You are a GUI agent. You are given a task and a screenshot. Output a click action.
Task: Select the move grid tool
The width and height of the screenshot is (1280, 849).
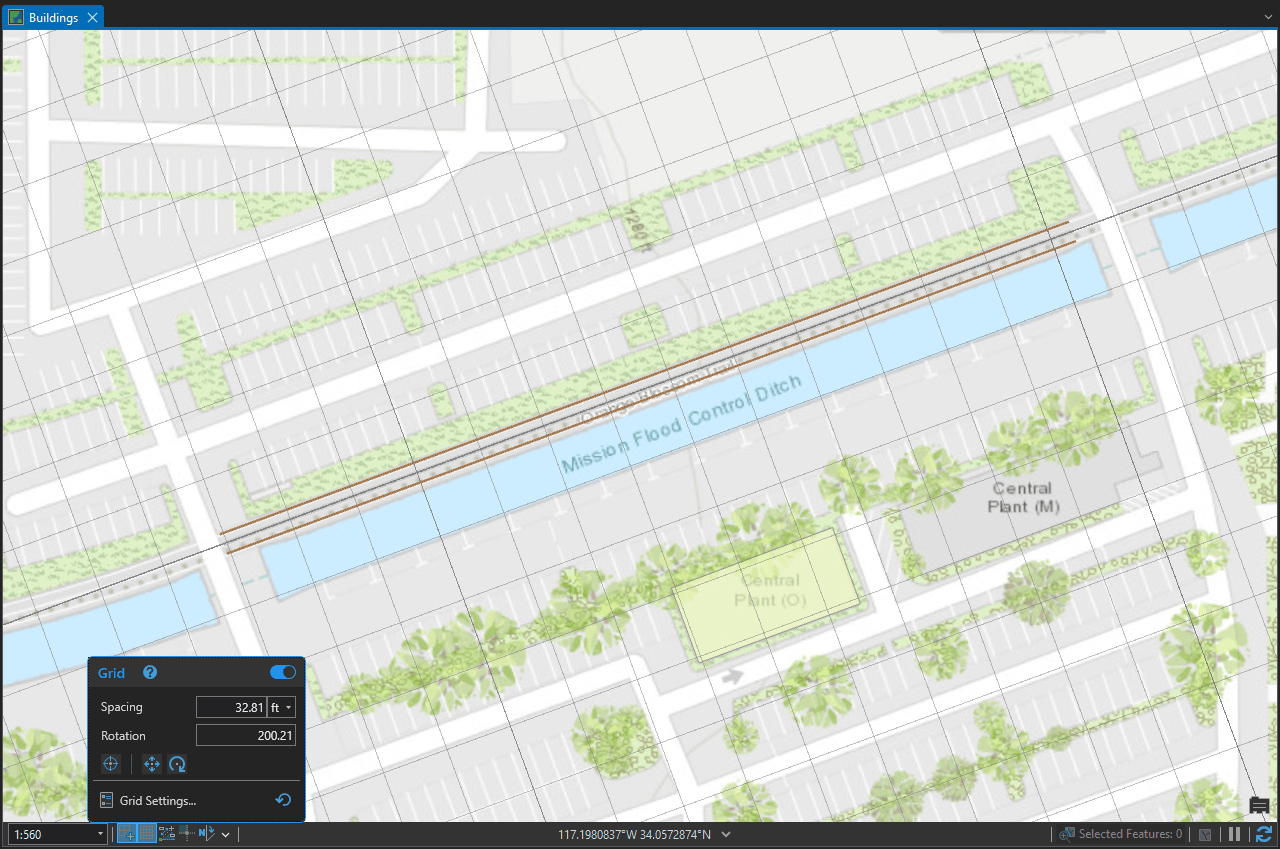pos(152,764)
